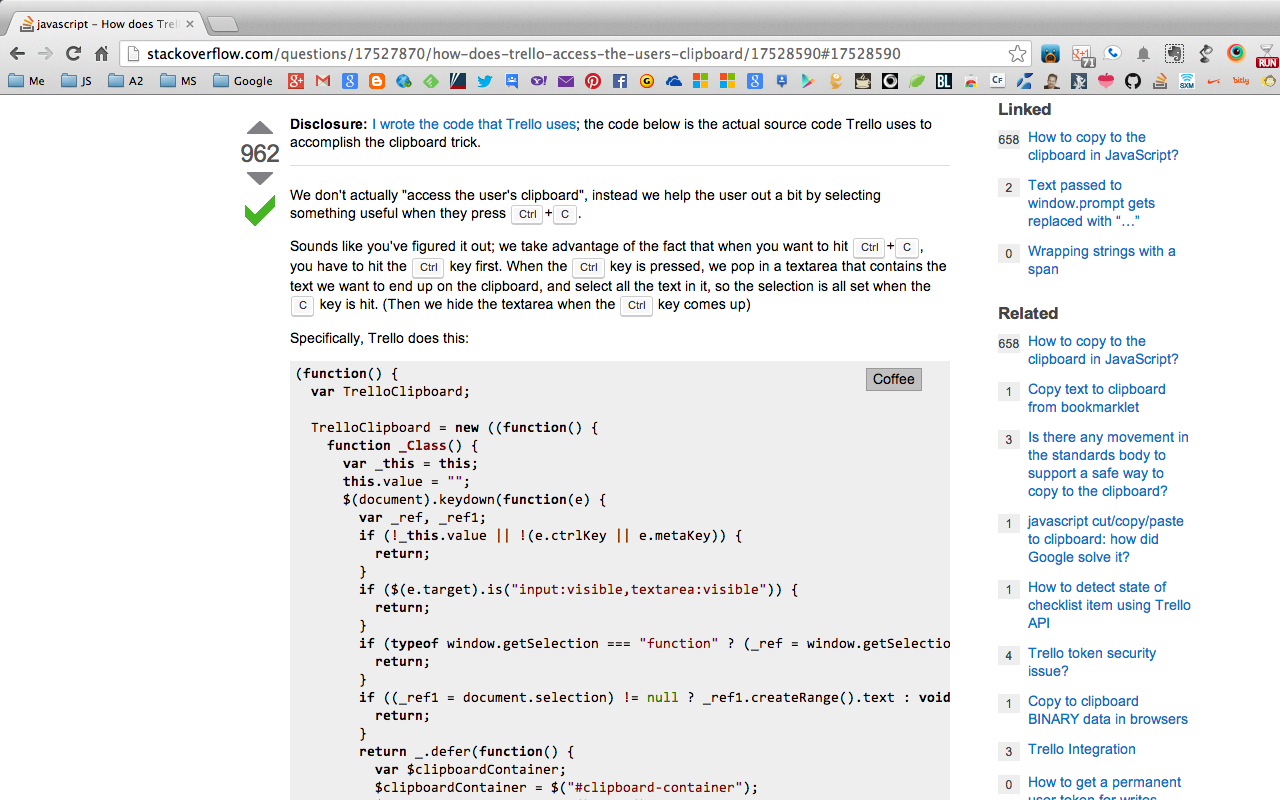Open the GitHub bookmark icon
The image size is (1280, 800).
click(1133, 81)
